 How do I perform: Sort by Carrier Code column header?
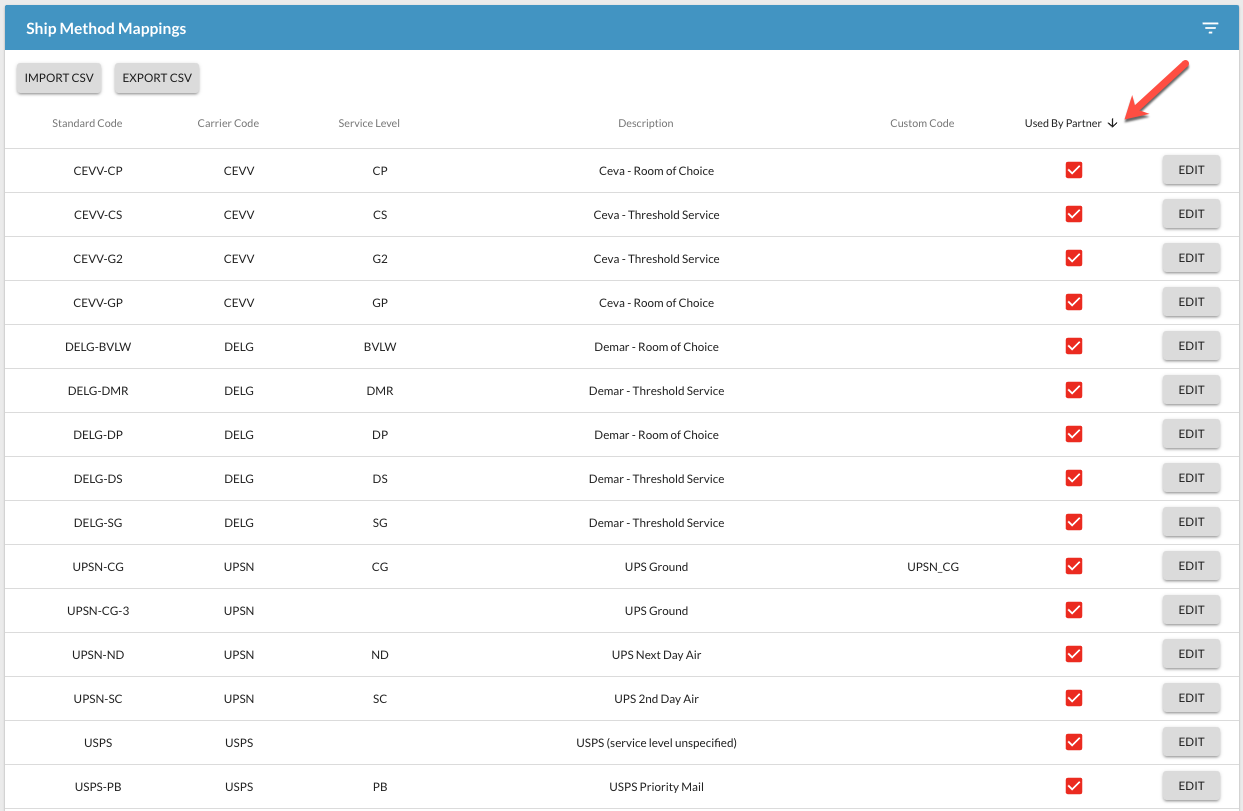[x=228, y=124]
